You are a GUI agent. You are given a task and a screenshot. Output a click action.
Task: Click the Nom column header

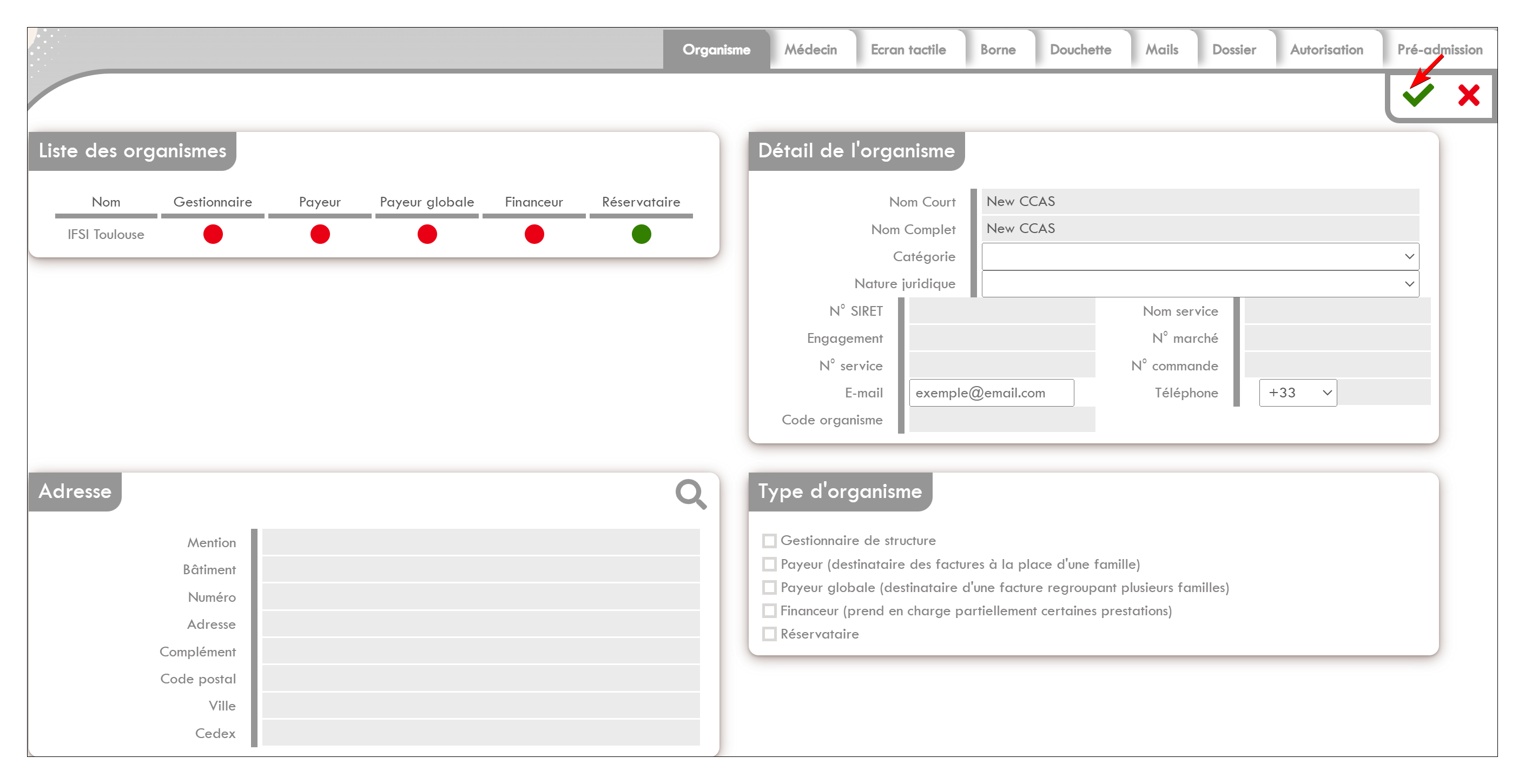(x=106, y=202)
